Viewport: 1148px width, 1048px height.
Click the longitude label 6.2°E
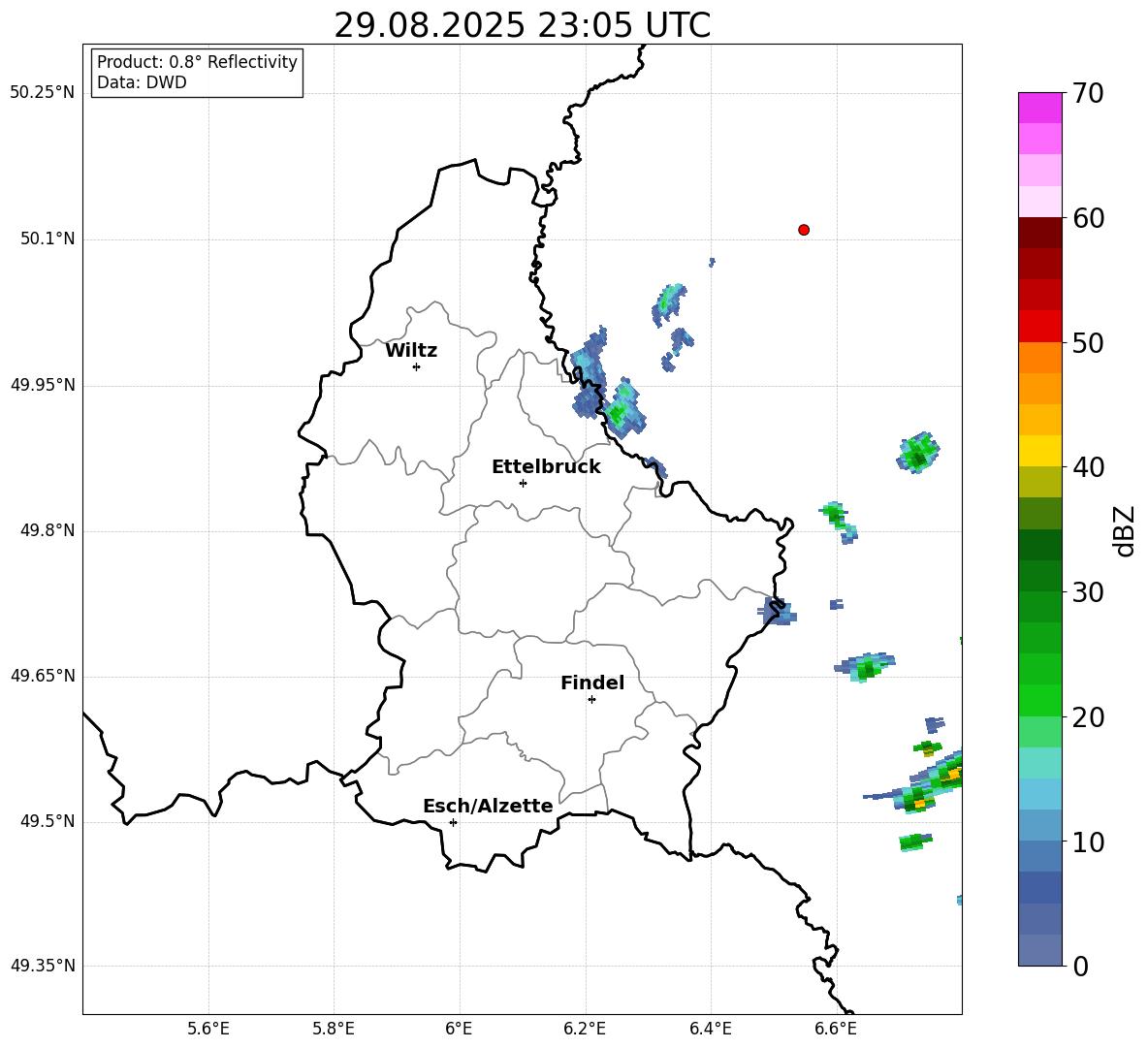[585, 1030]
